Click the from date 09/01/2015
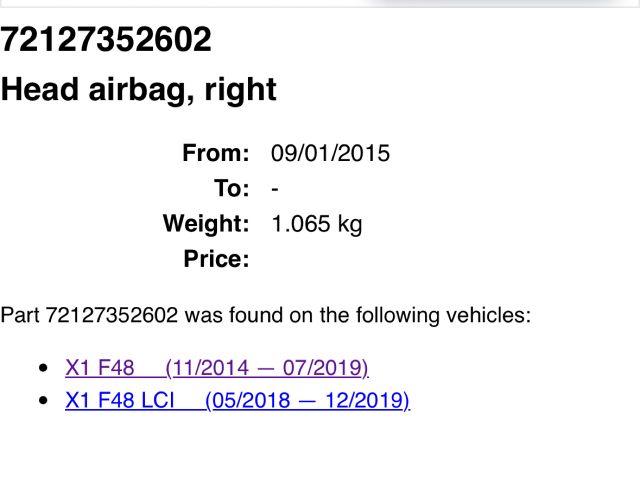Viewport: 640px width, 480px height. [x=330, y=154]
